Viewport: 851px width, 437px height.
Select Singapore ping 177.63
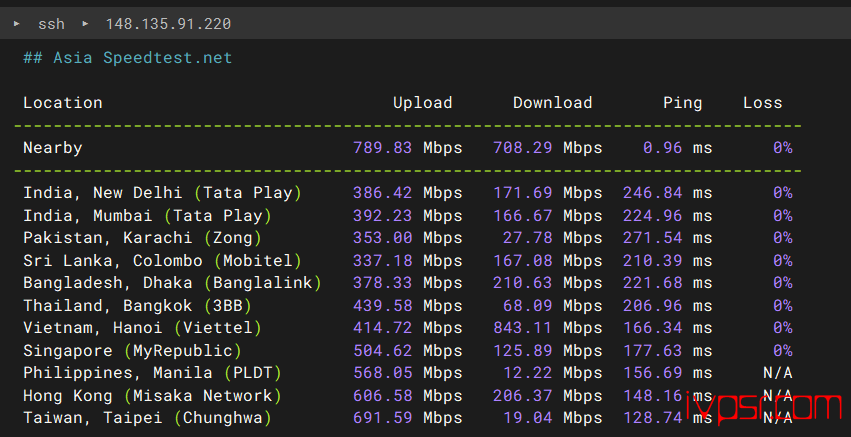[652, 351]
